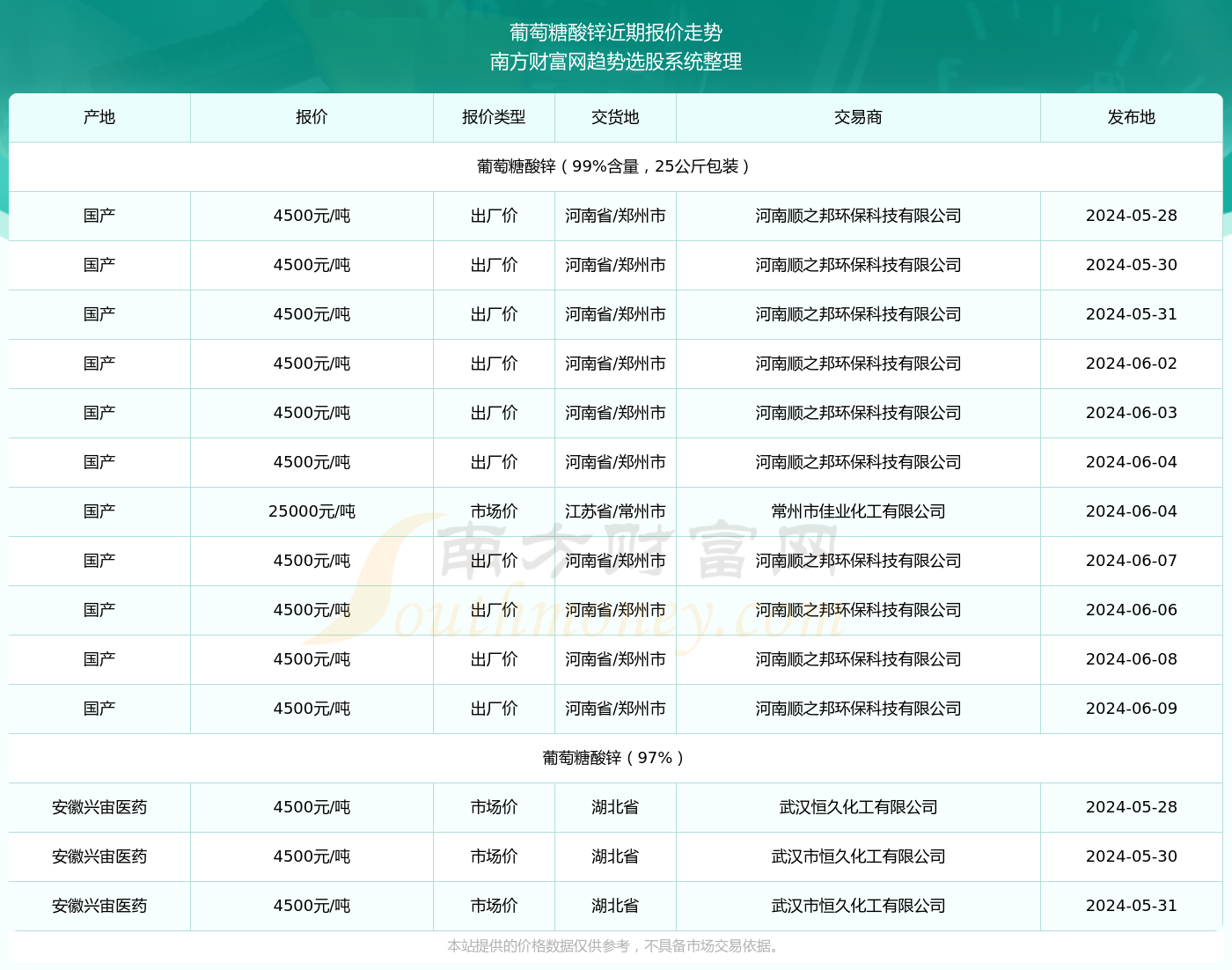Click date cell 2024-06-06
The image size is (1232, 970).
coord(1132,610)
